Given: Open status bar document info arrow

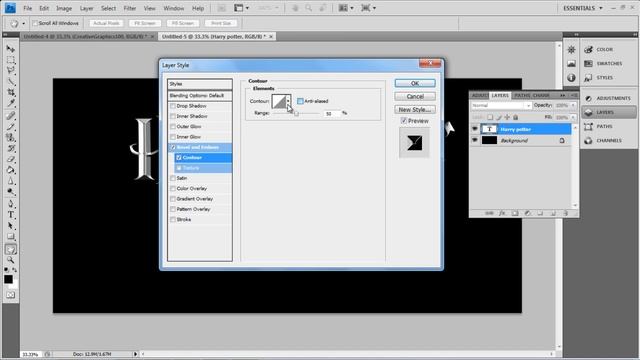Looking at the screenshot, I should (x=136, y=354).
